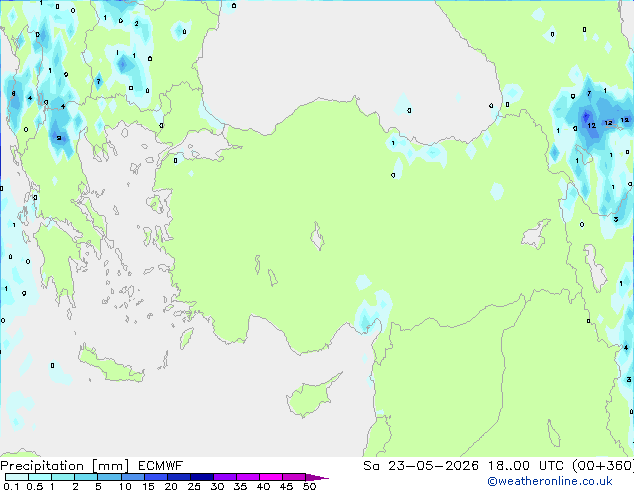Select legend swatch between 0.5 and 1
This screenshot has height=490, width=634.
(x=40, y=477)
